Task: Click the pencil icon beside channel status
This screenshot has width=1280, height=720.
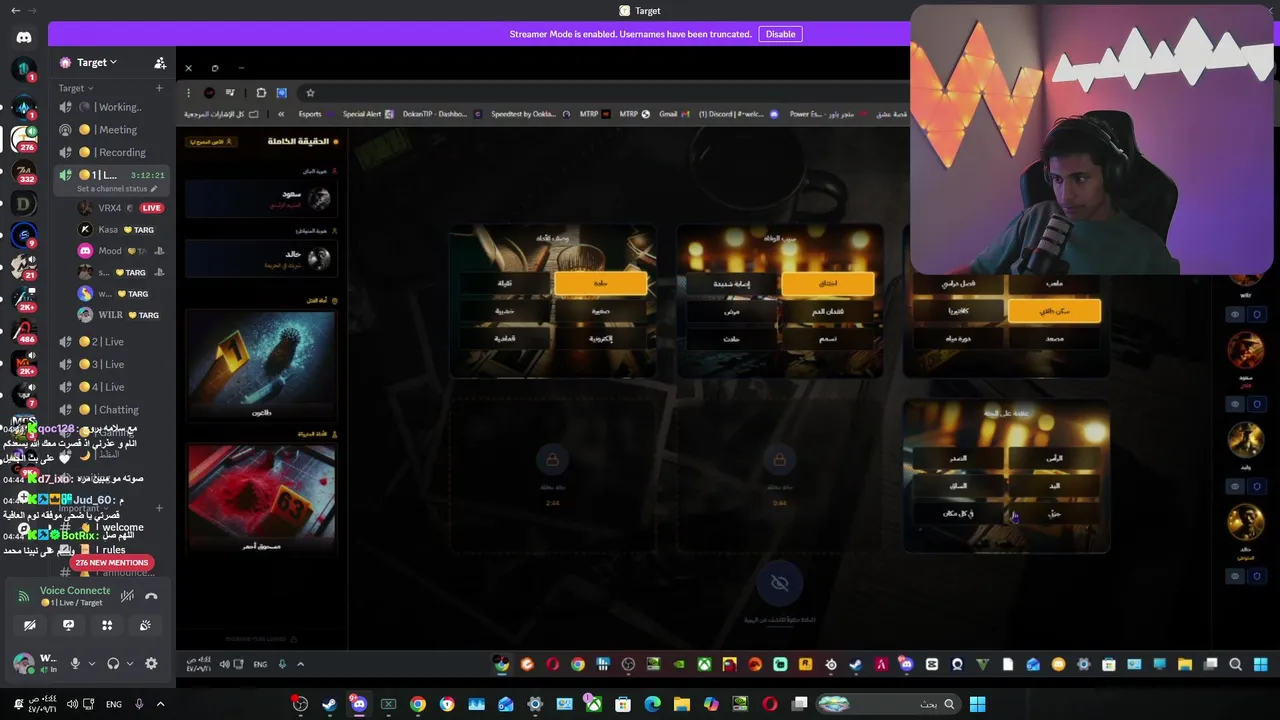Action: [x=153, y=189]
